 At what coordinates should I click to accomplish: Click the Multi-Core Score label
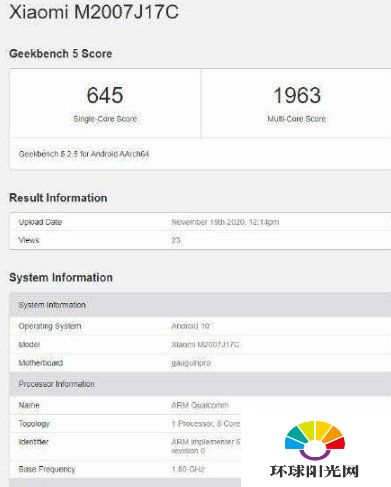[x=297, y=119]
